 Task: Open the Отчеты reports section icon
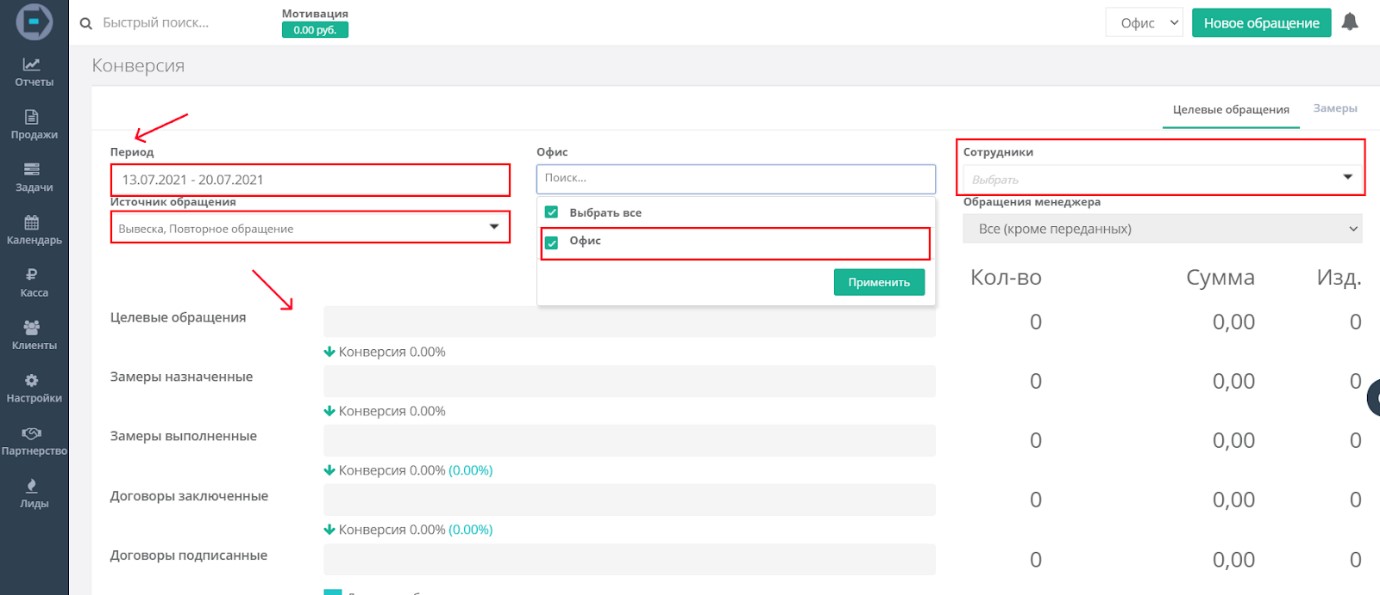click(33, 64)
